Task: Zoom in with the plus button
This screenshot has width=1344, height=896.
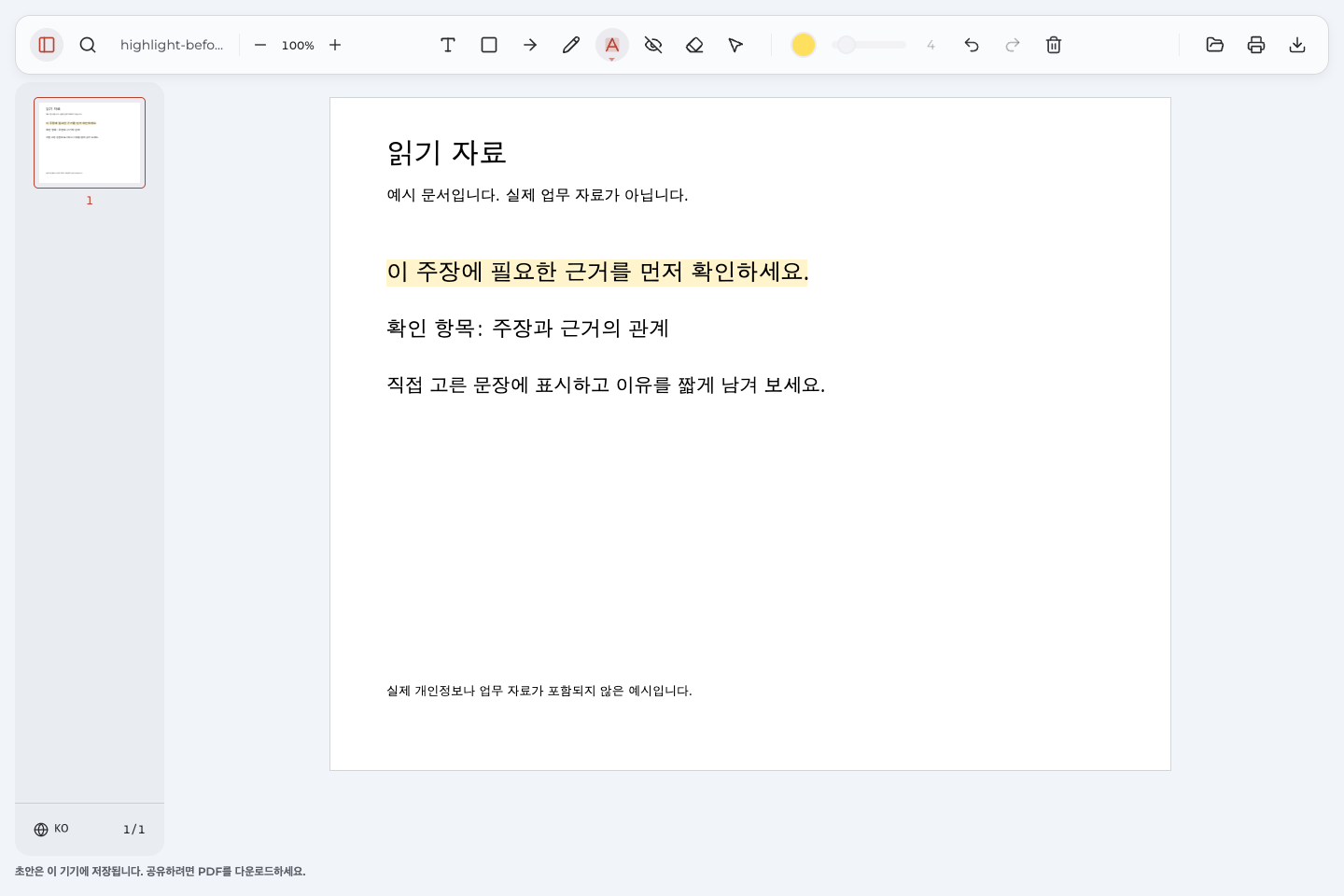Action: tap(335, 45)
